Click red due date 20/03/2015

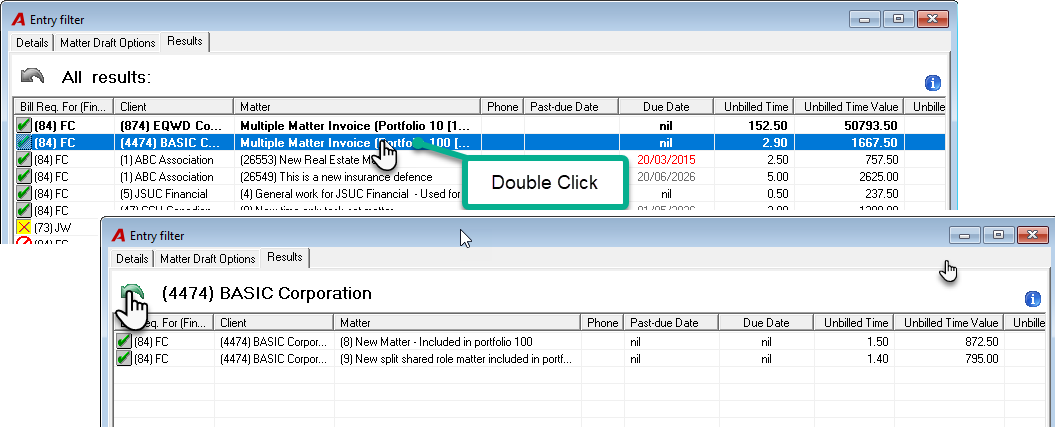tap(666, 160)
